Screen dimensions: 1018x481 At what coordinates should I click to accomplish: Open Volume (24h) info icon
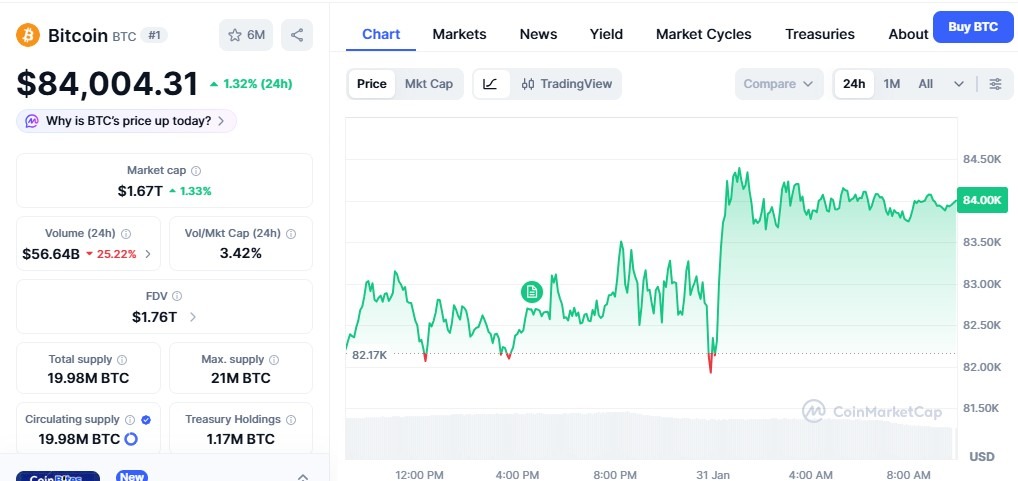126,234
